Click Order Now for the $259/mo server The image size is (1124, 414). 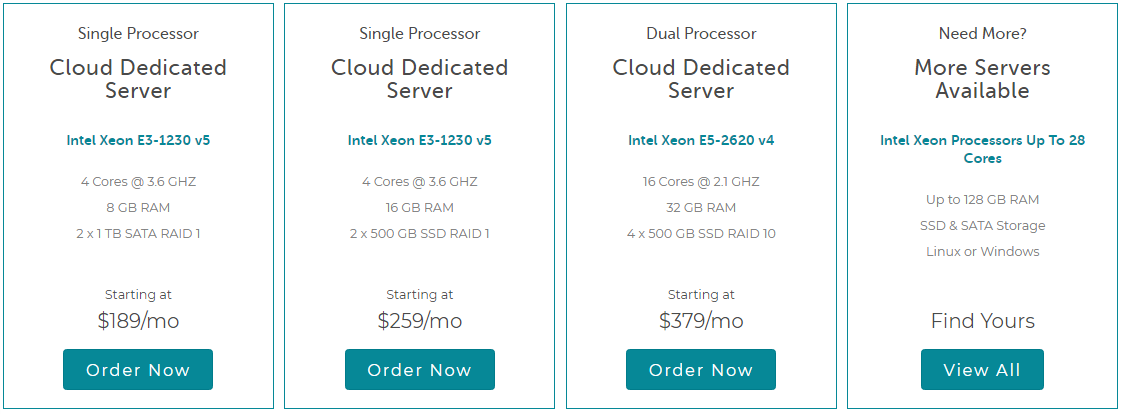click(419, 370)
